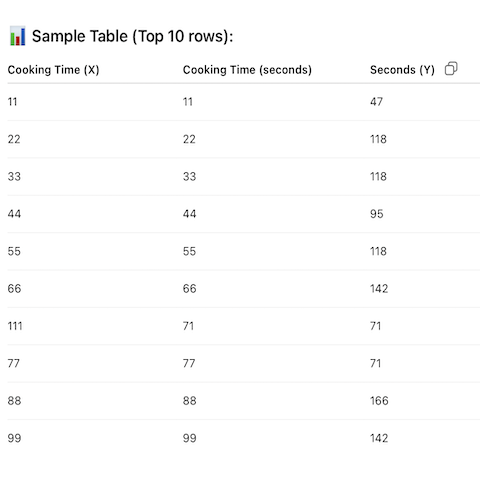The image size is (480, 480).
Task: Click the 99 cell in first column
Action: click(14, 438)
